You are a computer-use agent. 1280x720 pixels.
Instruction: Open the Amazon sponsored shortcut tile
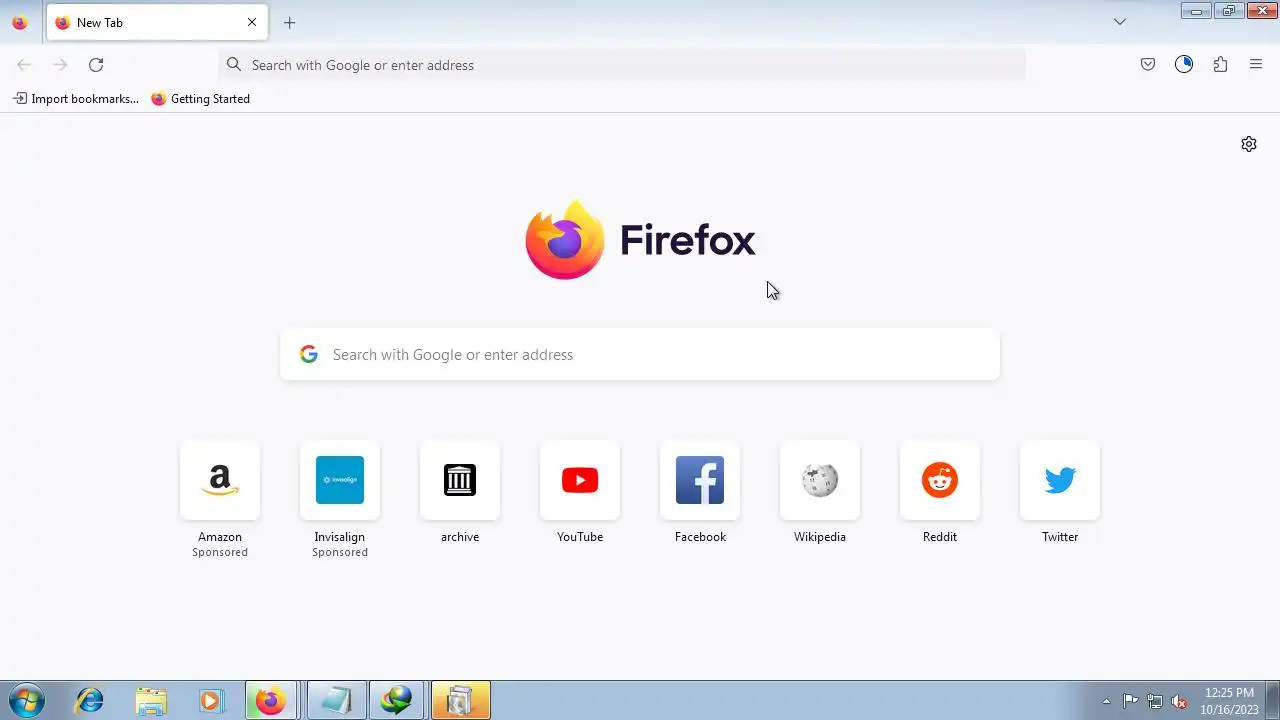pos(220,480)
